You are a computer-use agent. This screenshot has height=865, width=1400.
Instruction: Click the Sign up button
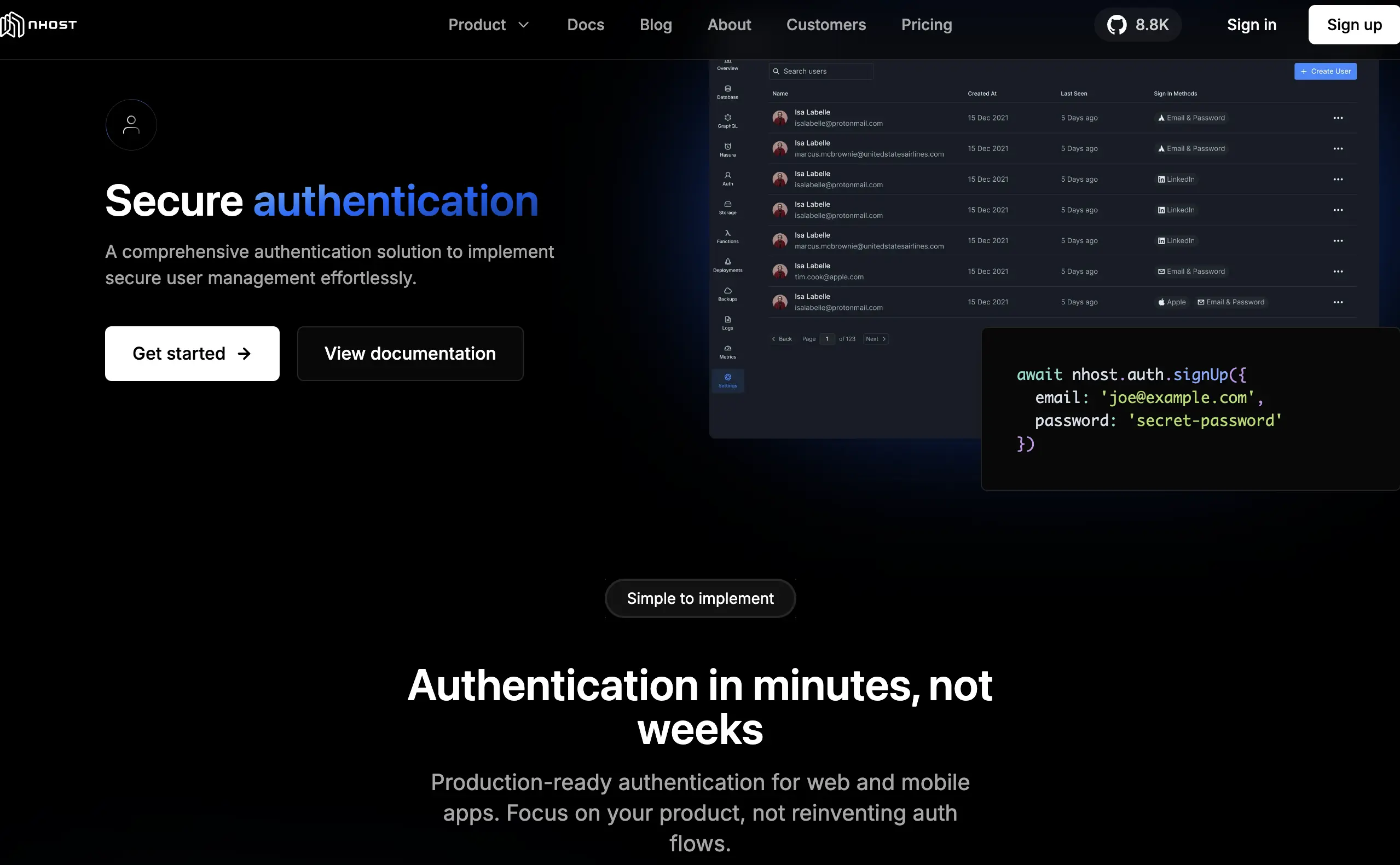pos(1353,25)
